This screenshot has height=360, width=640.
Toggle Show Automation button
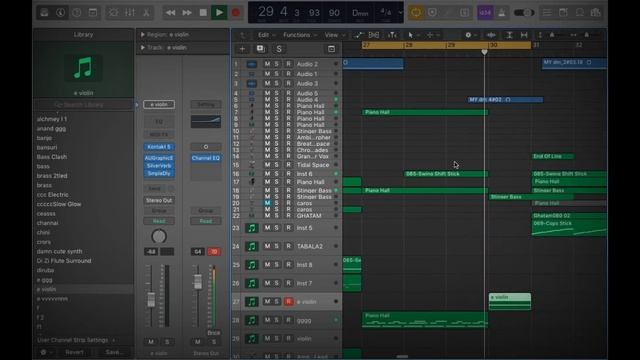[x=358, y=35]
